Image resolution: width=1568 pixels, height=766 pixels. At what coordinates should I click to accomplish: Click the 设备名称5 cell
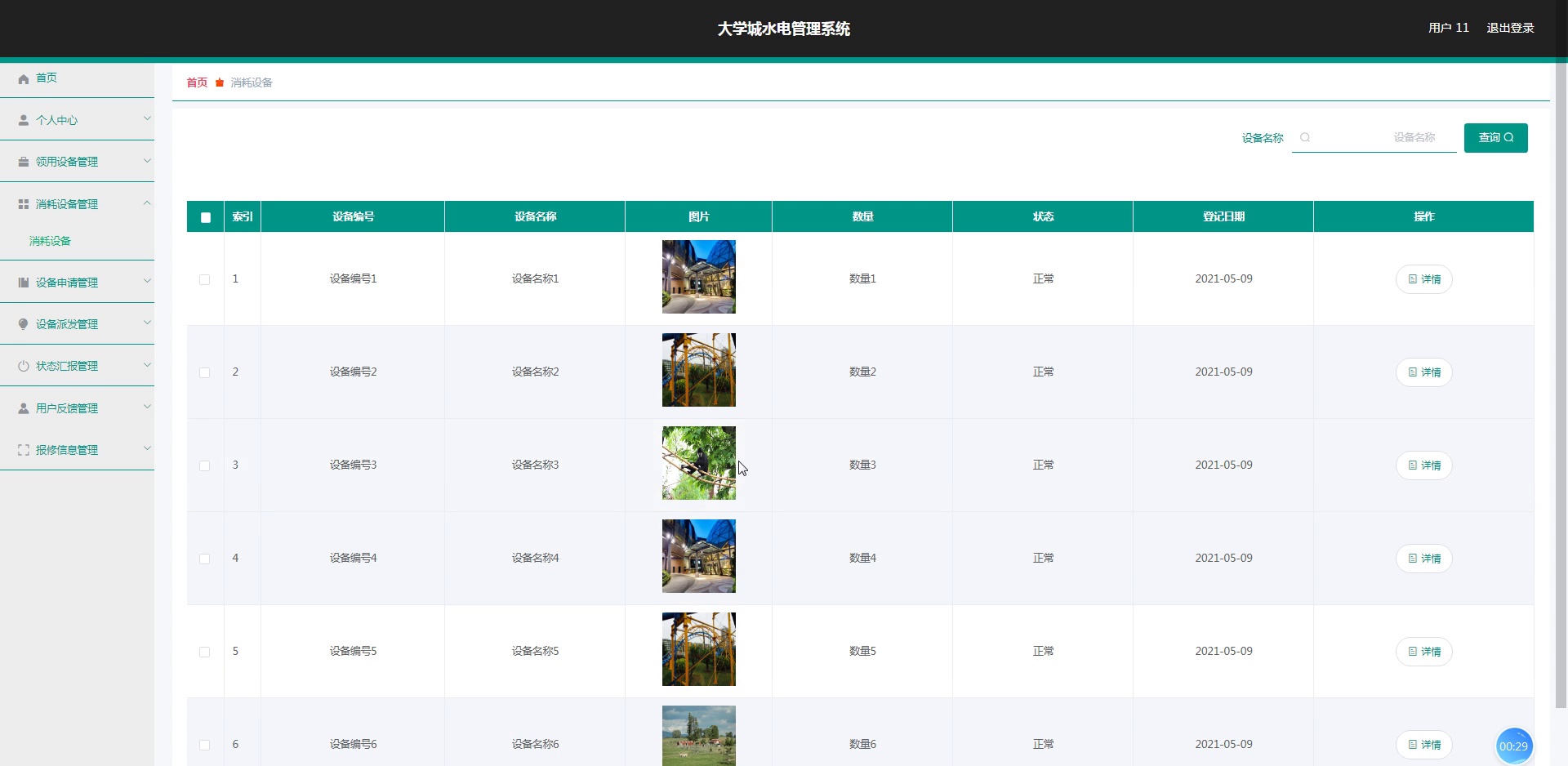click(535, 651)
